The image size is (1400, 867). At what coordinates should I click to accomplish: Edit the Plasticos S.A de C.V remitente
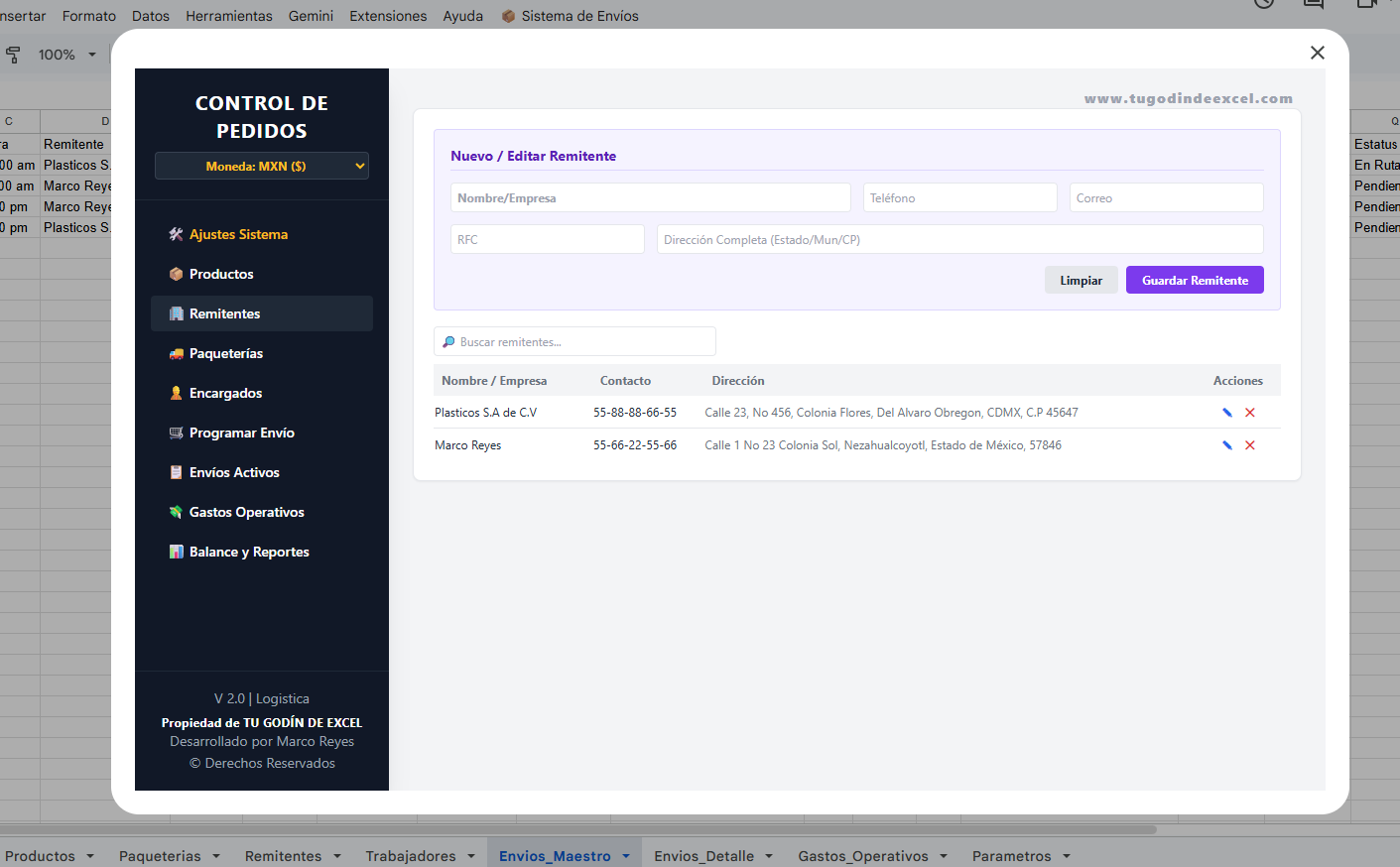coord(1227,413)
